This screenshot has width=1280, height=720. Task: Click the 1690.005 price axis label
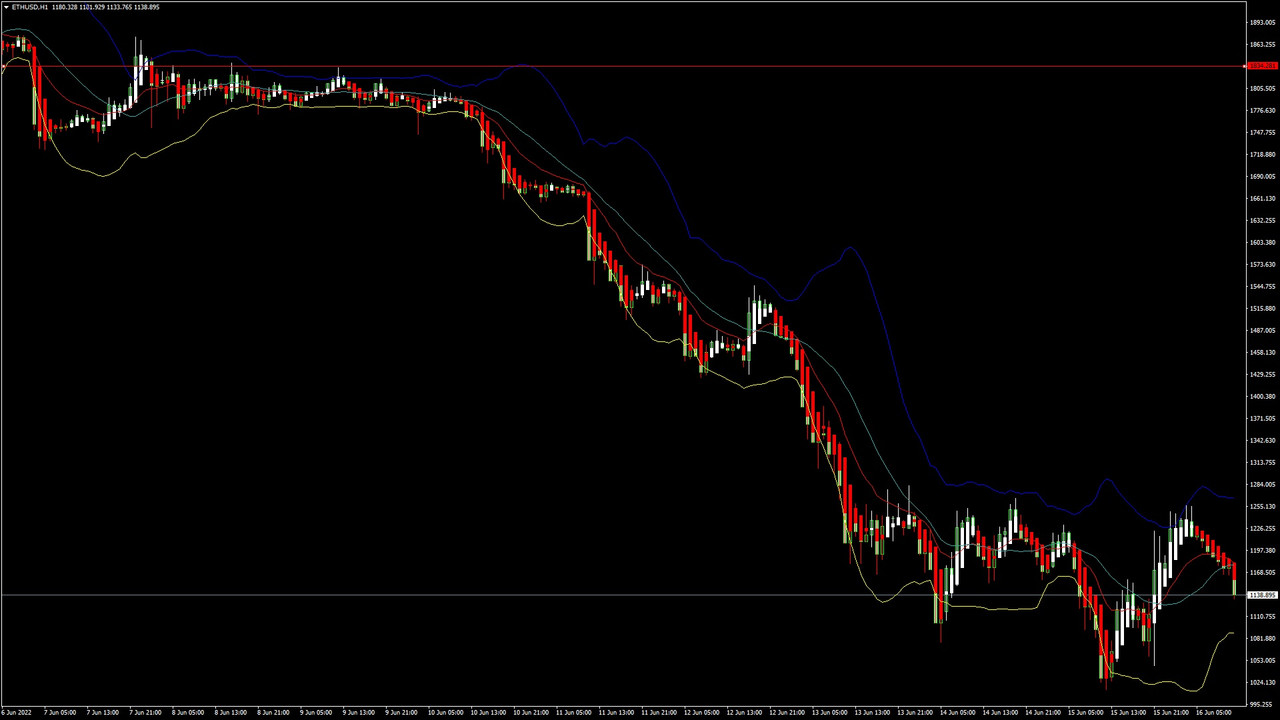[1262, 176]
